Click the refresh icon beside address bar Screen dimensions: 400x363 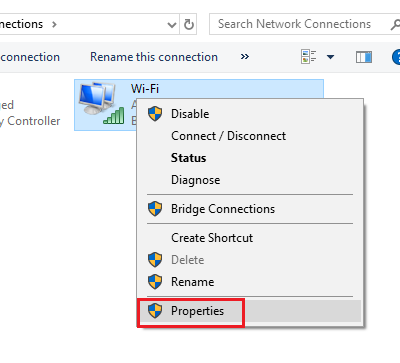[189, 24]
